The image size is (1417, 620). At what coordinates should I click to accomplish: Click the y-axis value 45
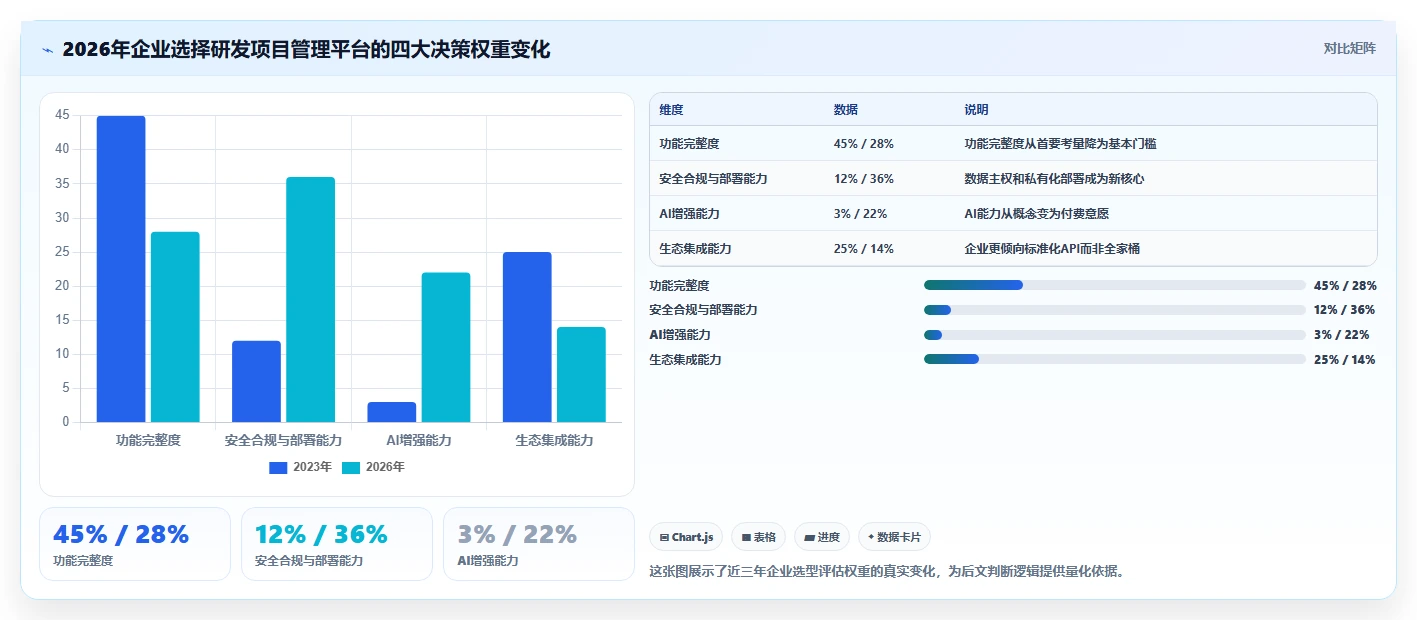63,115
